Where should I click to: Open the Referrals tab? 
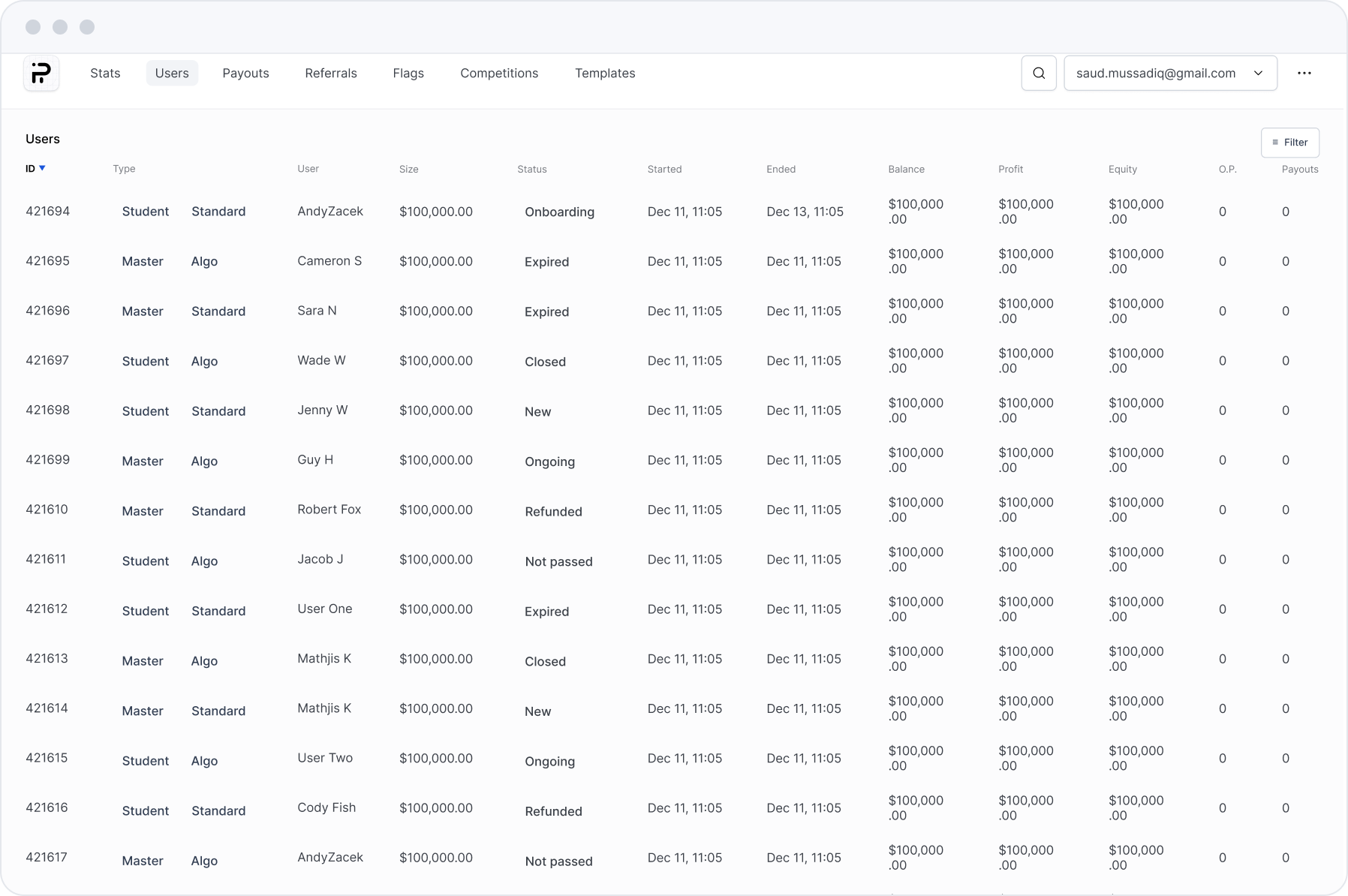pyautogui.click(x=331, y=74)
